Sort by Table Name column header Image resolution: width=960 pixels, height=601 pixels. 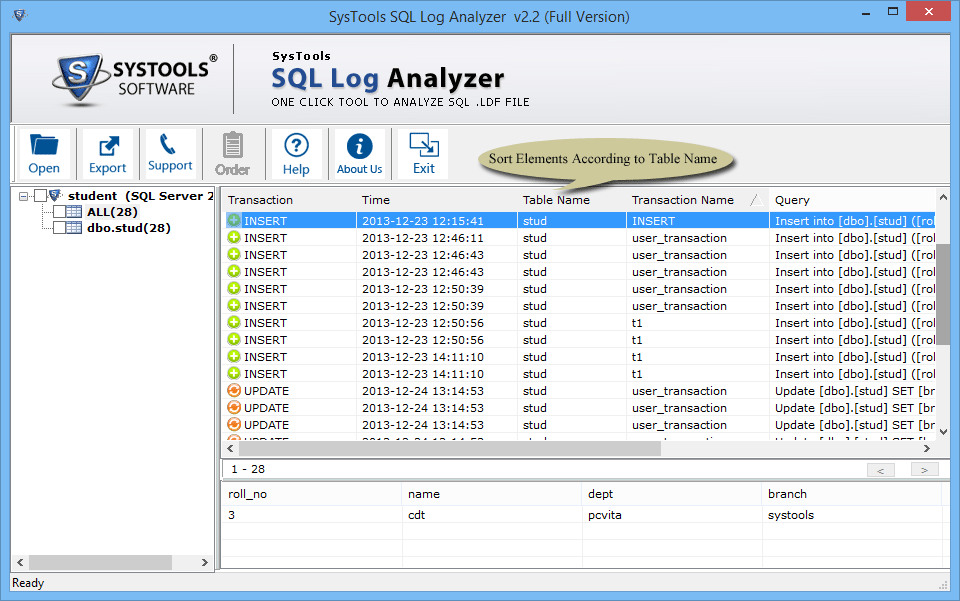click(572, 200)
